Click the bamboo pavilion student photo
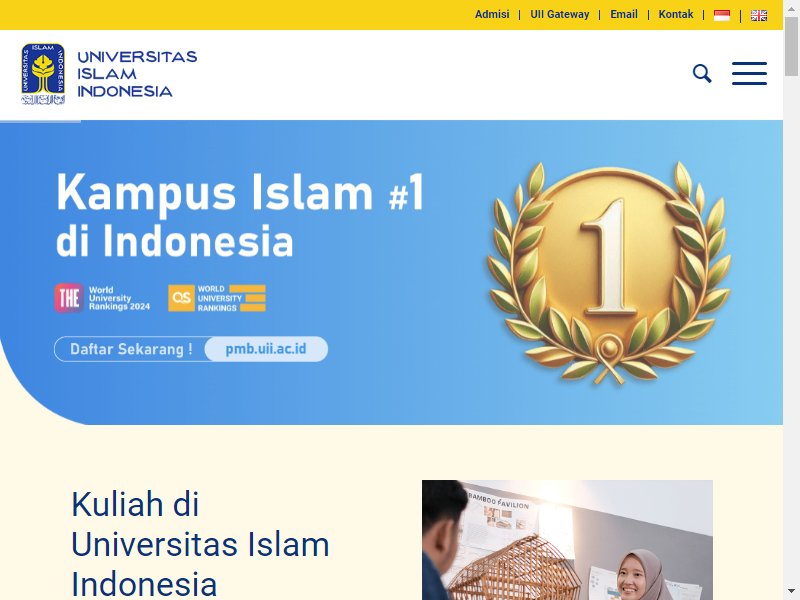This screenshot has height=600, width=800. (567, 540)
